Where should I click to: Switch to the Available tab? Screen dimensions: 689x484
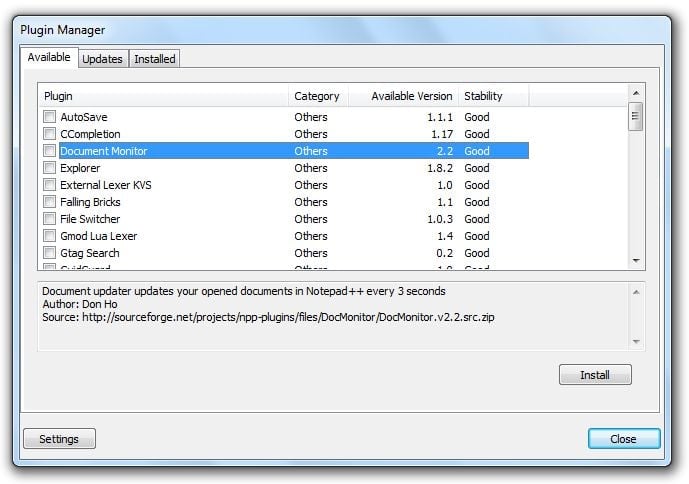point(49,57)
